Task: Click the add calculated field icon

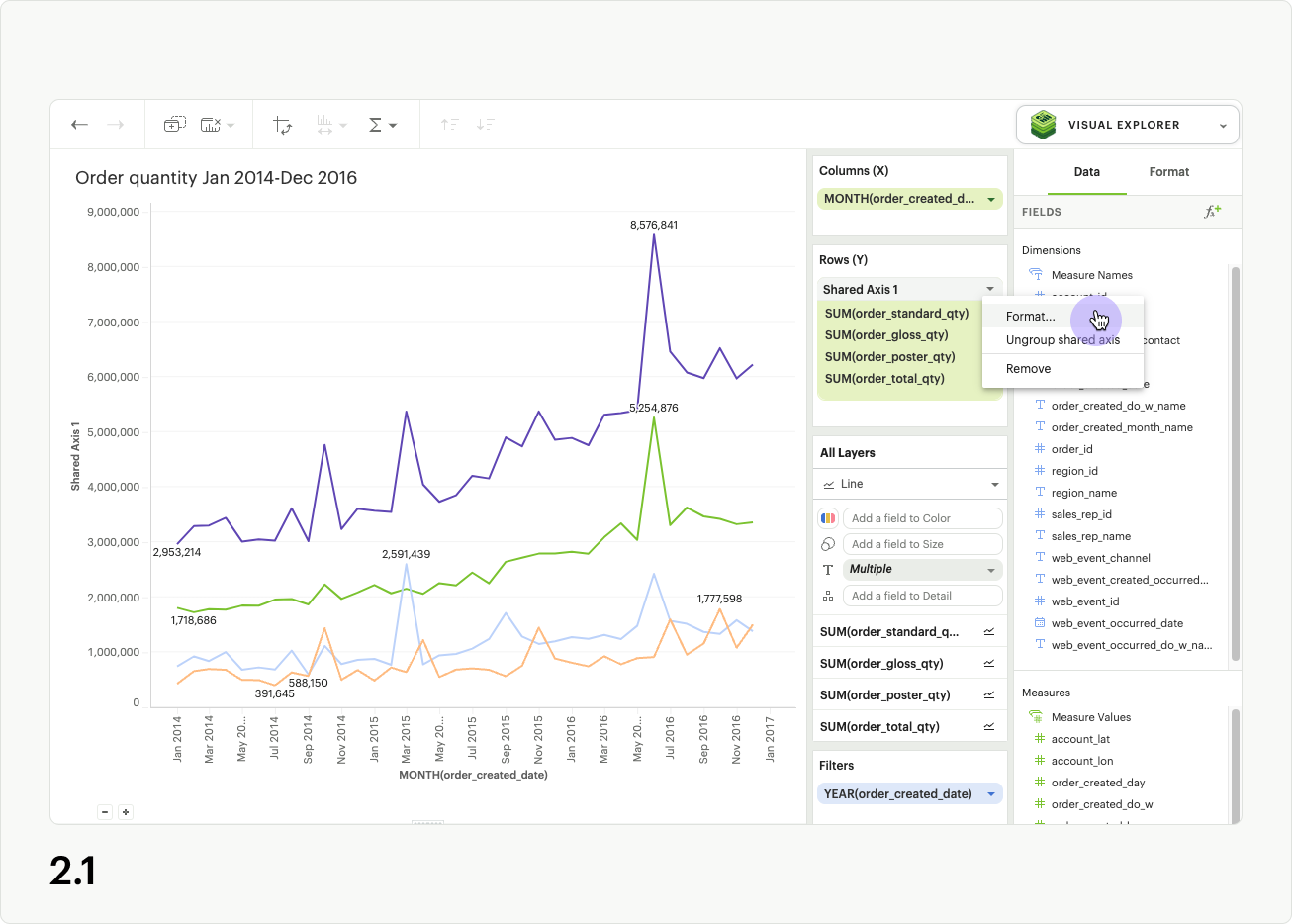Action: 1212,212
